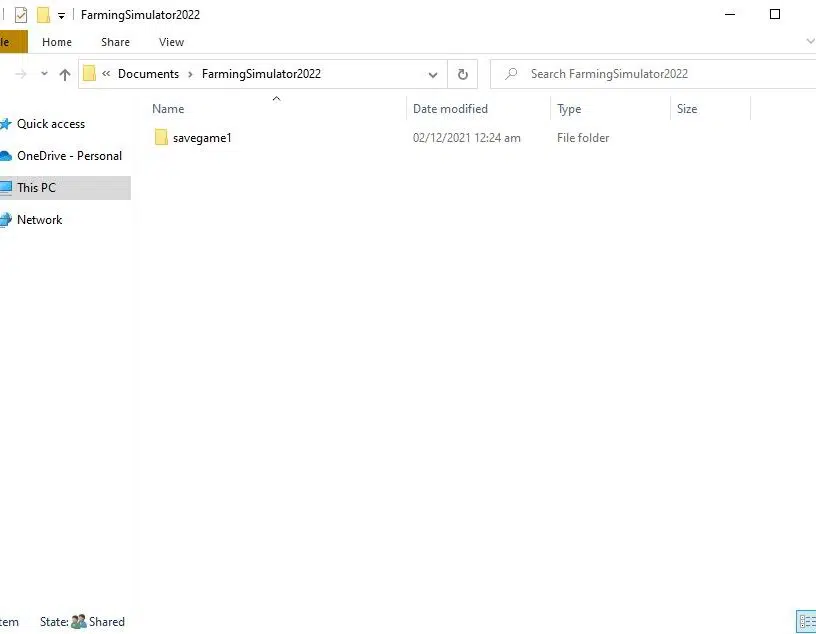The width and height of the screenshot is (816, 634).
Task: Open OneDrive - Personal in sidebar
Action: click(x=69, y=156)
